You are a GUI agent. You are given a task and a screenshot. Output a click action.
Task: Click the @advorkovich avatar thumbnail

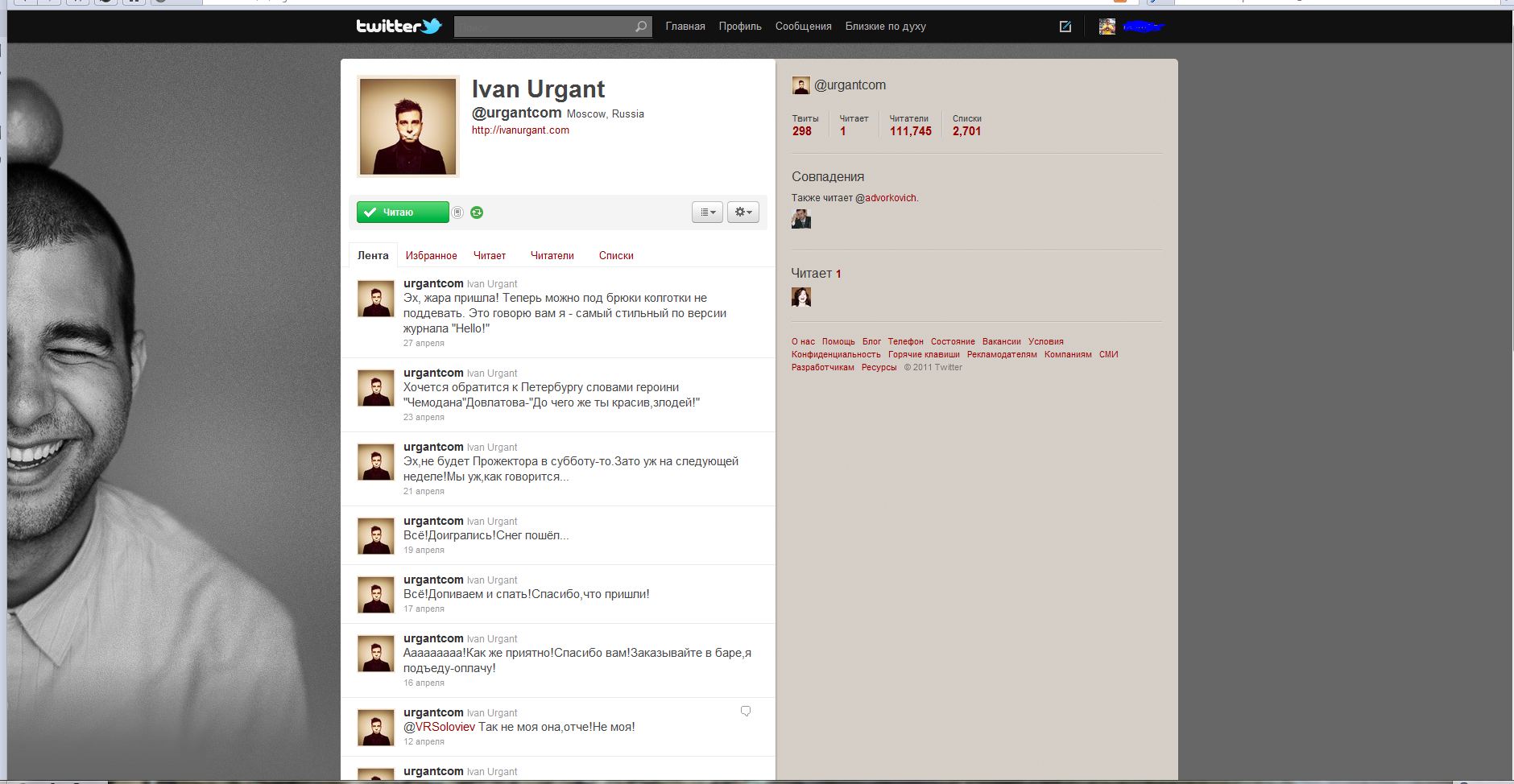(801, 219)
